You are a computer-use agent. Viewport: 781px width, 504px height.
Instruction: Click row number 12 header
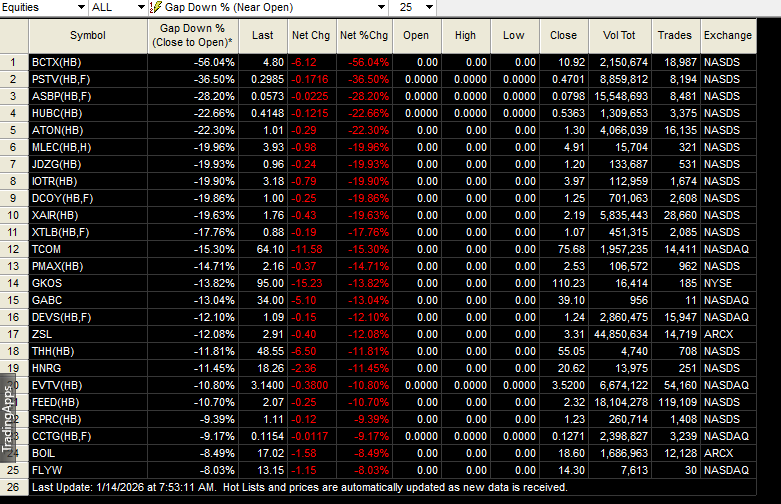click(x=14, y=249)
